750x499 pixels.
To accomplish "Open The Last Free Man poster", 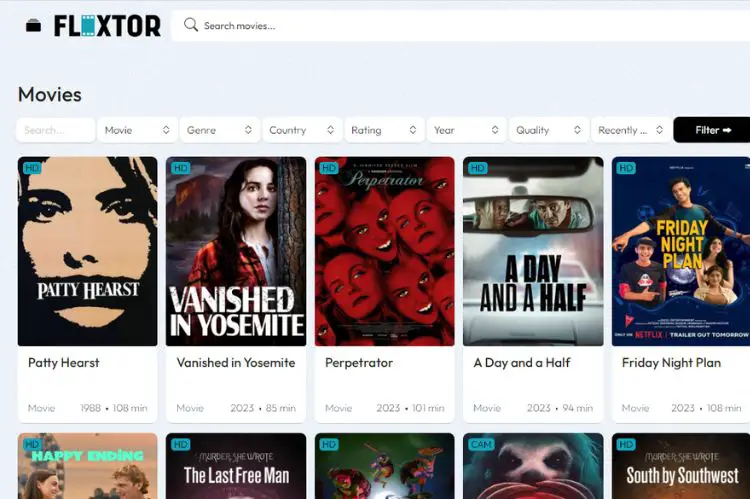I will tap(236, 466).
